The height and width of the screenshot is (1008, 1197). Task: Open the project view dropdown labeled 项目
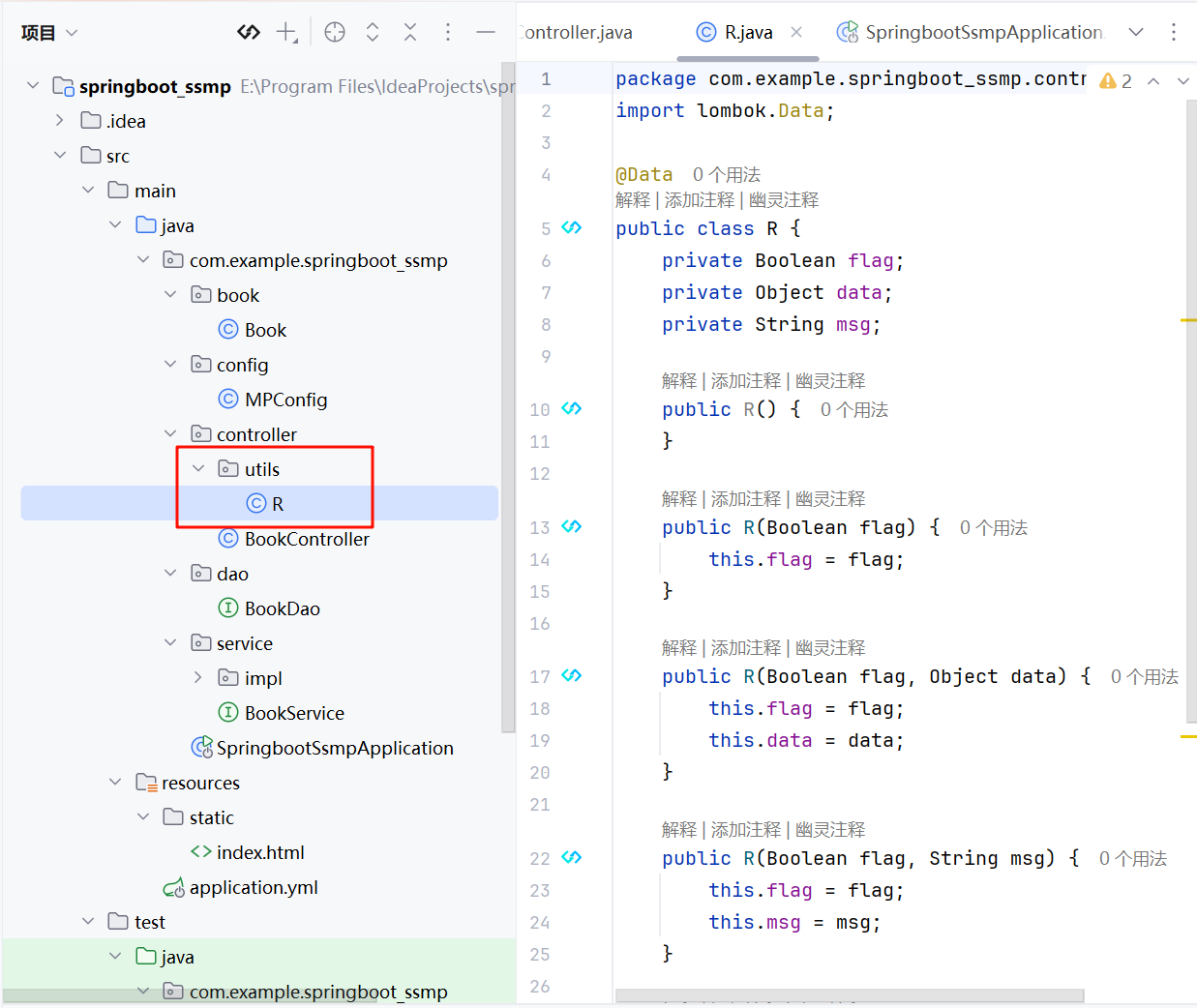point(48,33)
